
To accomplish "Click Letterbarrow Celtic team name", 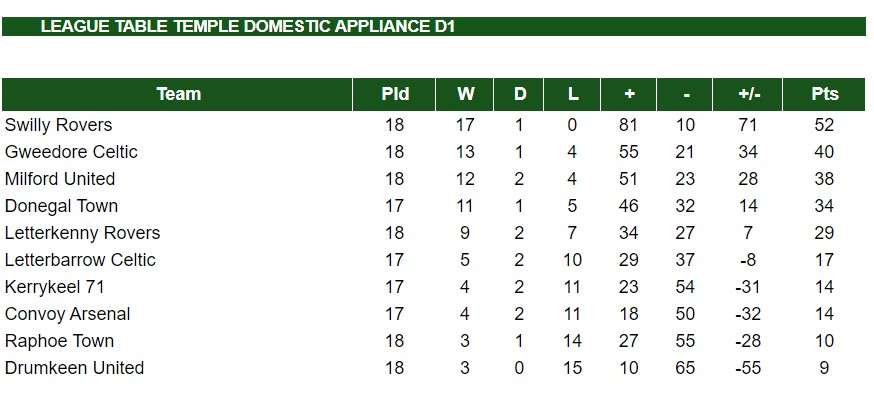I will coord(80,260).
